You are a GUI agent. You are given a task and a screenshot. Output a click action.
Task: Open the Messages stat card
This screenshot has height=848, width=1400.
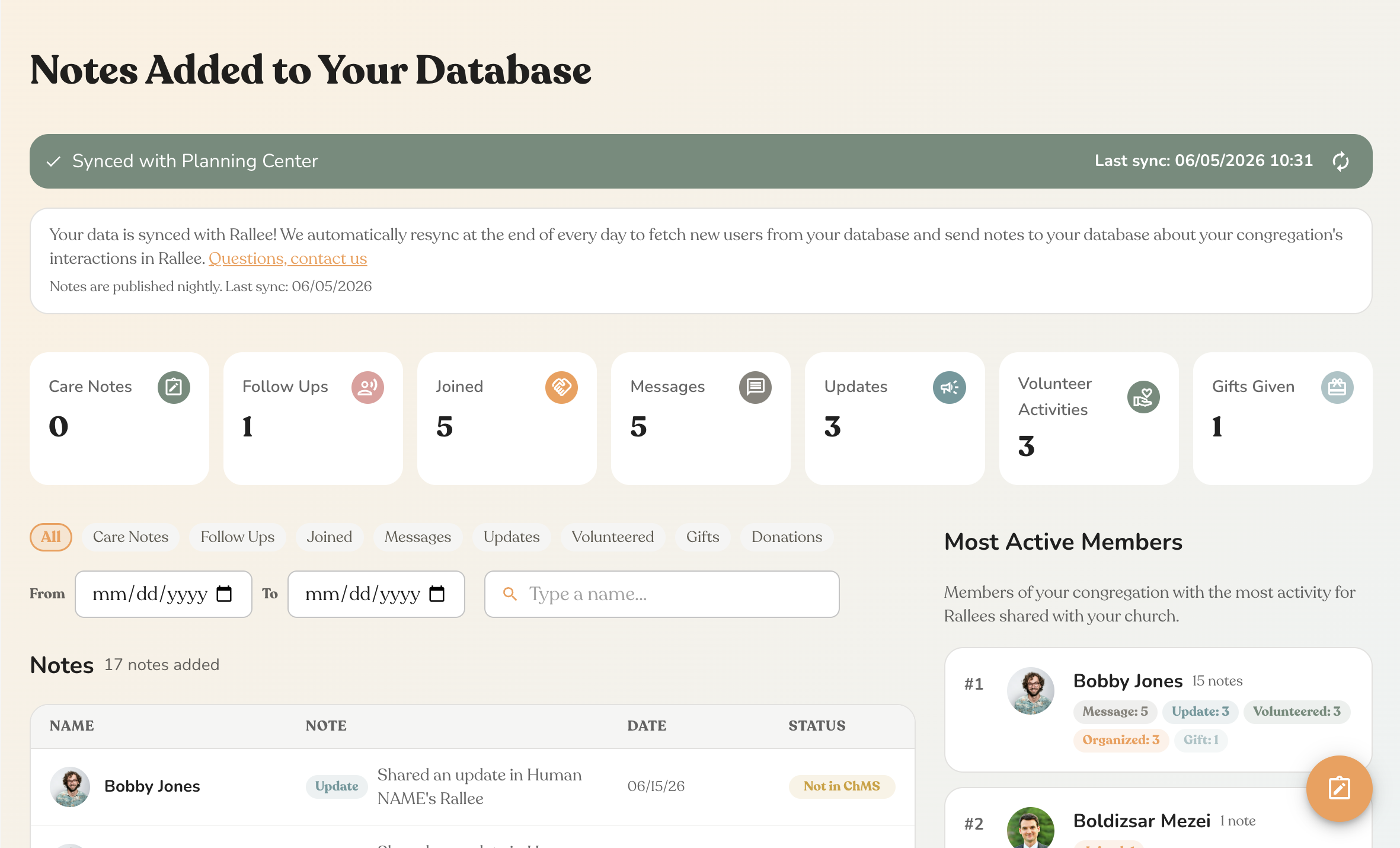pos(701,419)
